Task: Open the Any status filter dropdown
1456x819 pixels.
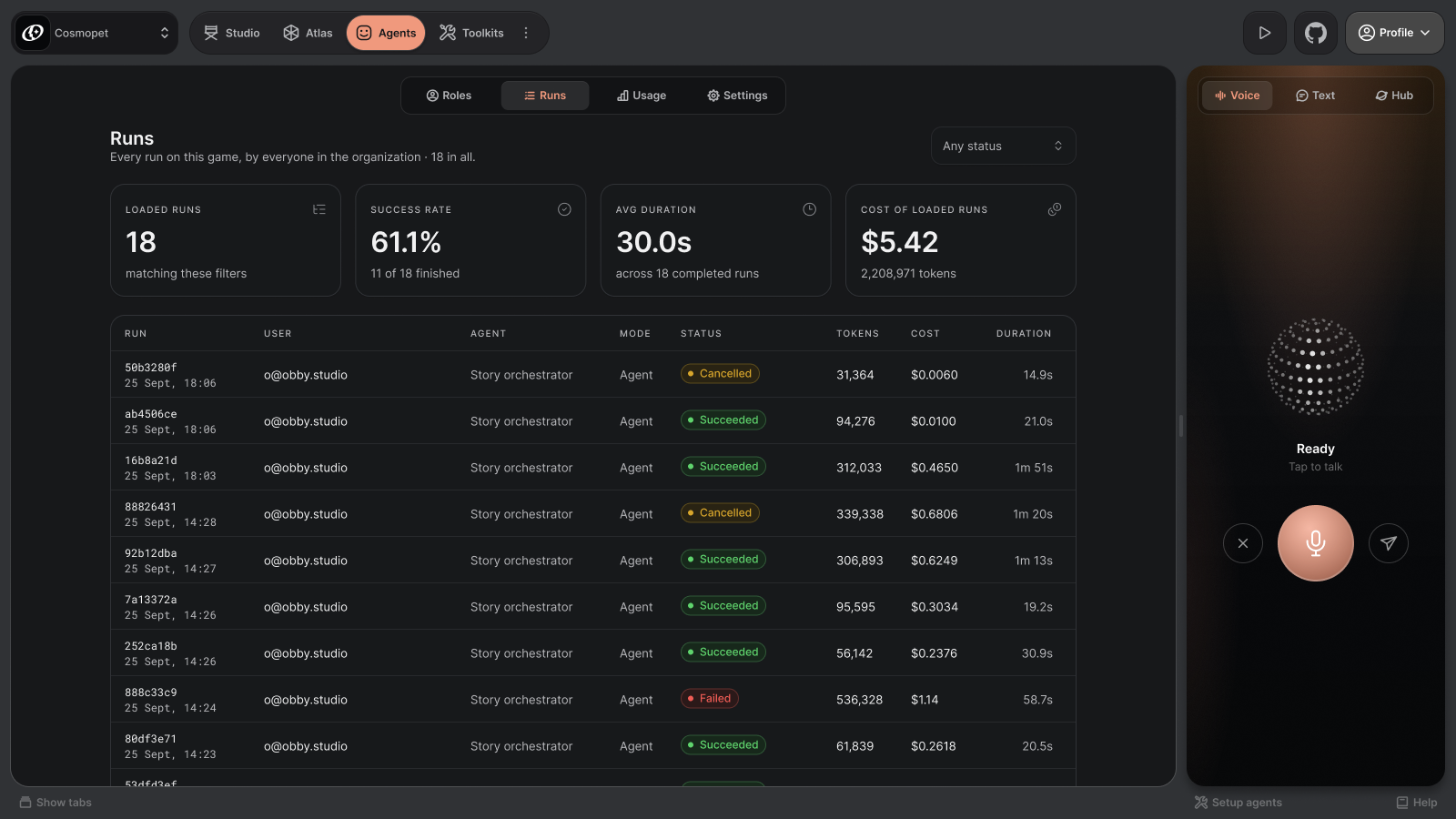Action: point(1003,146)
